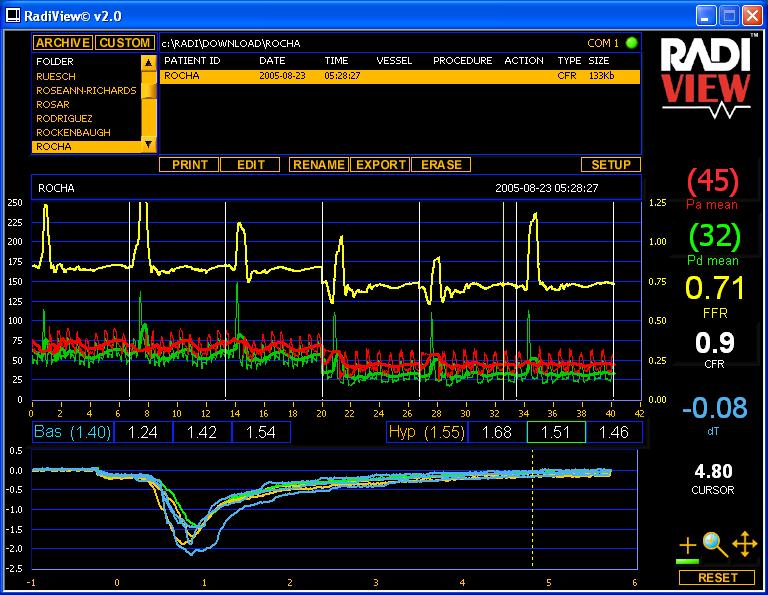This screenshot has width=768, height=595.
Task: Click the DATE column header
Action: 272,61
